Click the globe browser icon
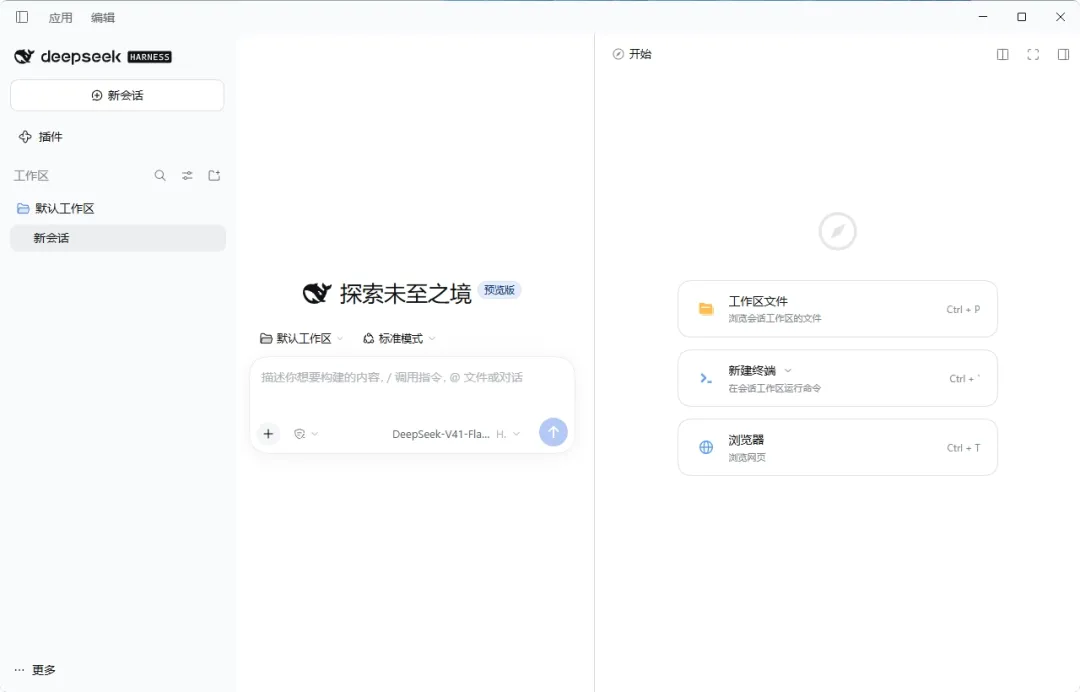The height and width of the screenshot is (692, 1080). (706, 448)
